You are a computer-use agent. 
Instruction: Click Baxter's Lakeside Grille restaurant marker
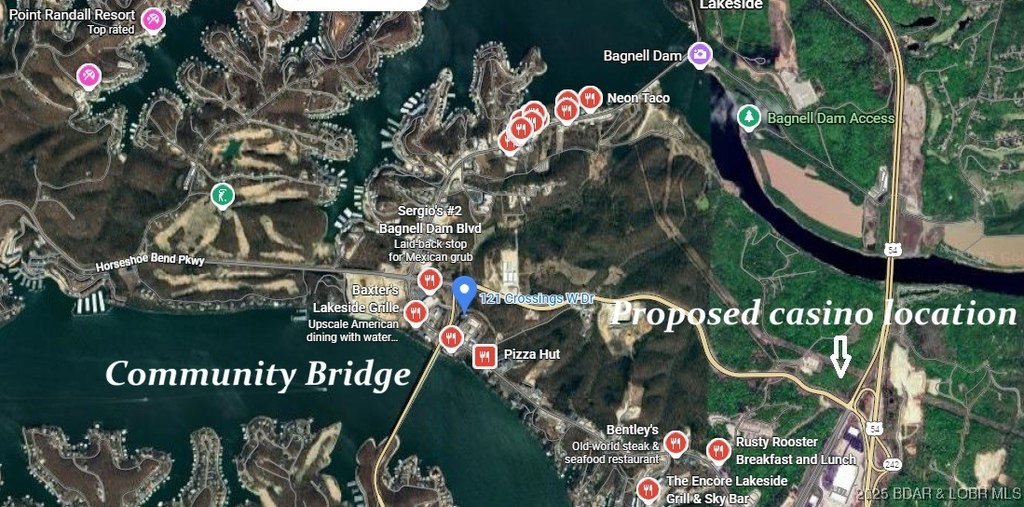pos(415,313)
